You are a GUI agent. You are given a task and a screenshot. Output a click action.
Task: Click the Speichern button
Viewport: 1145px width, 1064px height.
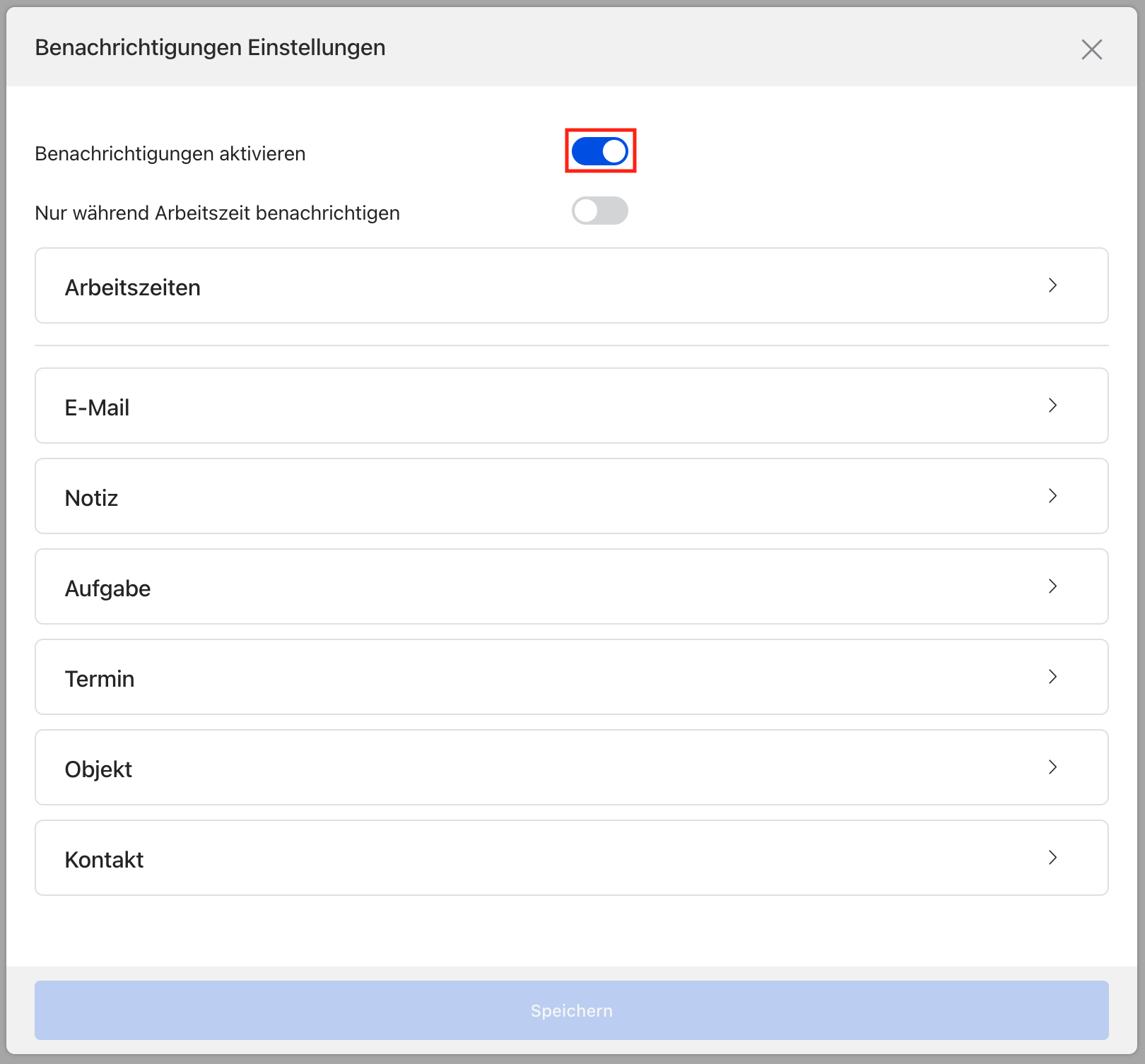pyautogui.click(x=571, y=1010)
